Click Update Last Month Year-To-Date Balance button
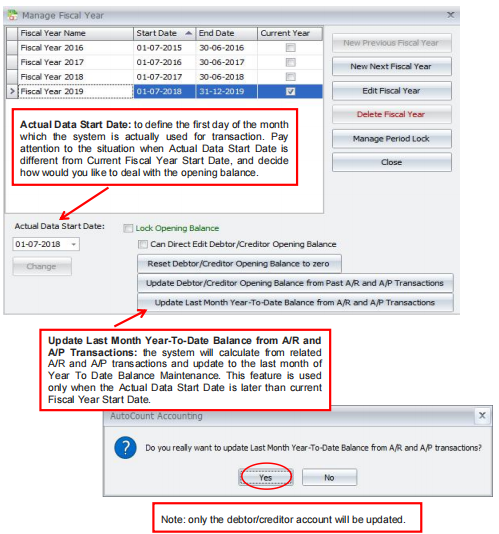The image size is (499, 534). (295, 302)
